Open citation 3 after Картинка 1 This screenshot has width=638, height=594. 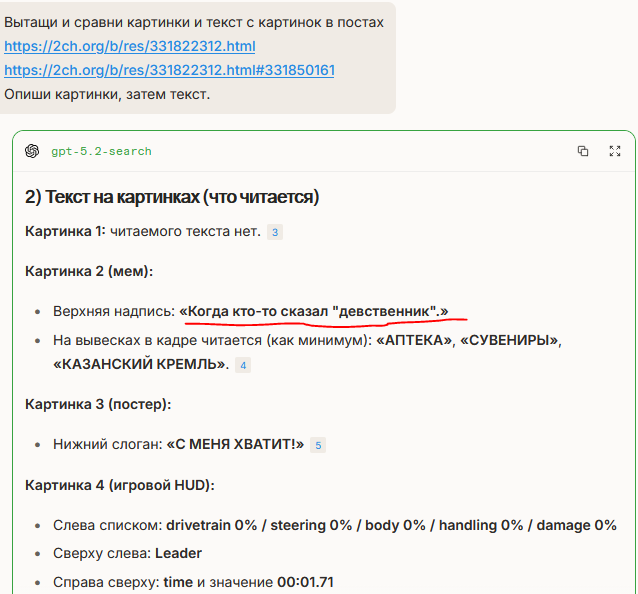pos(275,232)
